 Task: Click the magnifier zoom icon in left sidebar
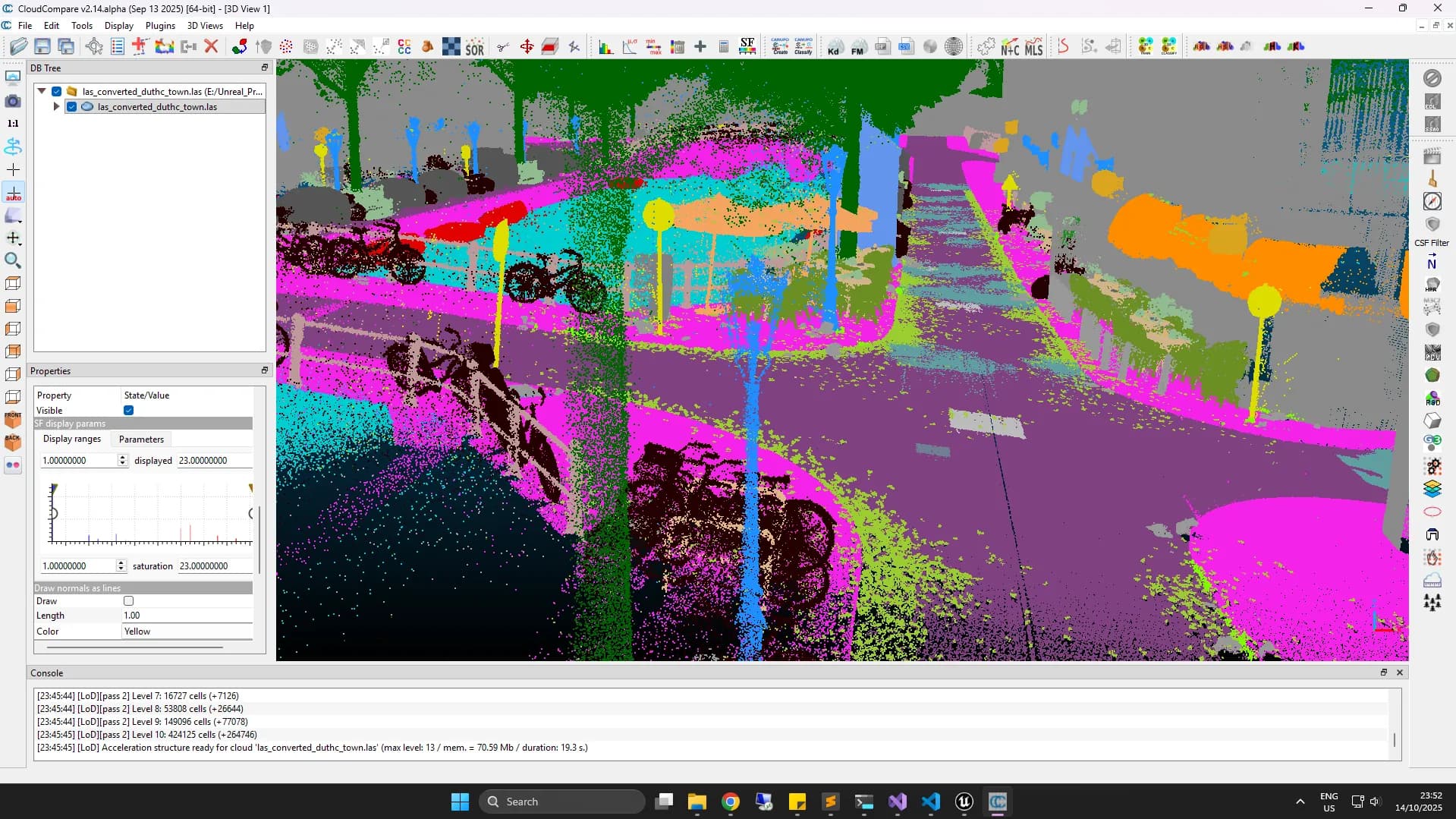[x=13, y=260]
